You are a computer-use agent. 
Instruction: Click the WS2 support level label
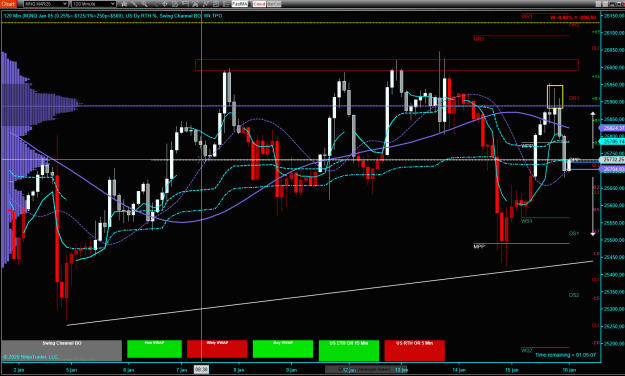coord(527,350)
